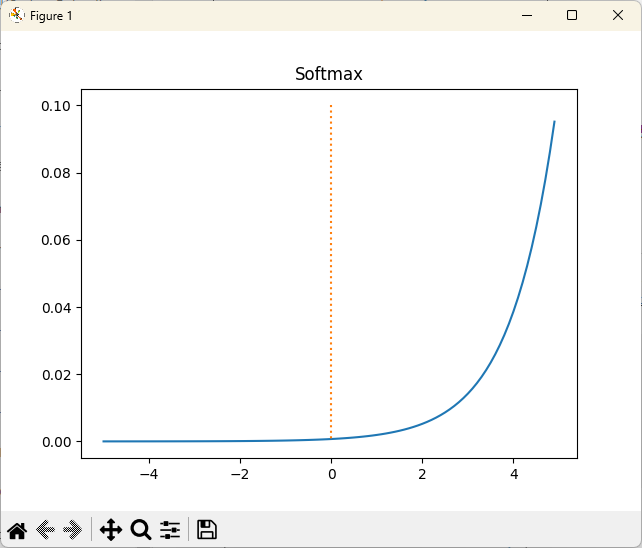Save the figure using the floppy disk icon
Image resolution: width=642 pixels, height=548 pixels.
tap(207, 530)
